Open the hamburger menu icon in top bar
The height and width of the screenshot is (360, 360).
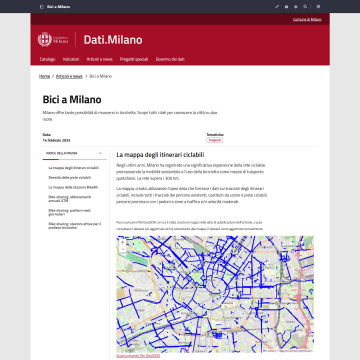(318, 7)
